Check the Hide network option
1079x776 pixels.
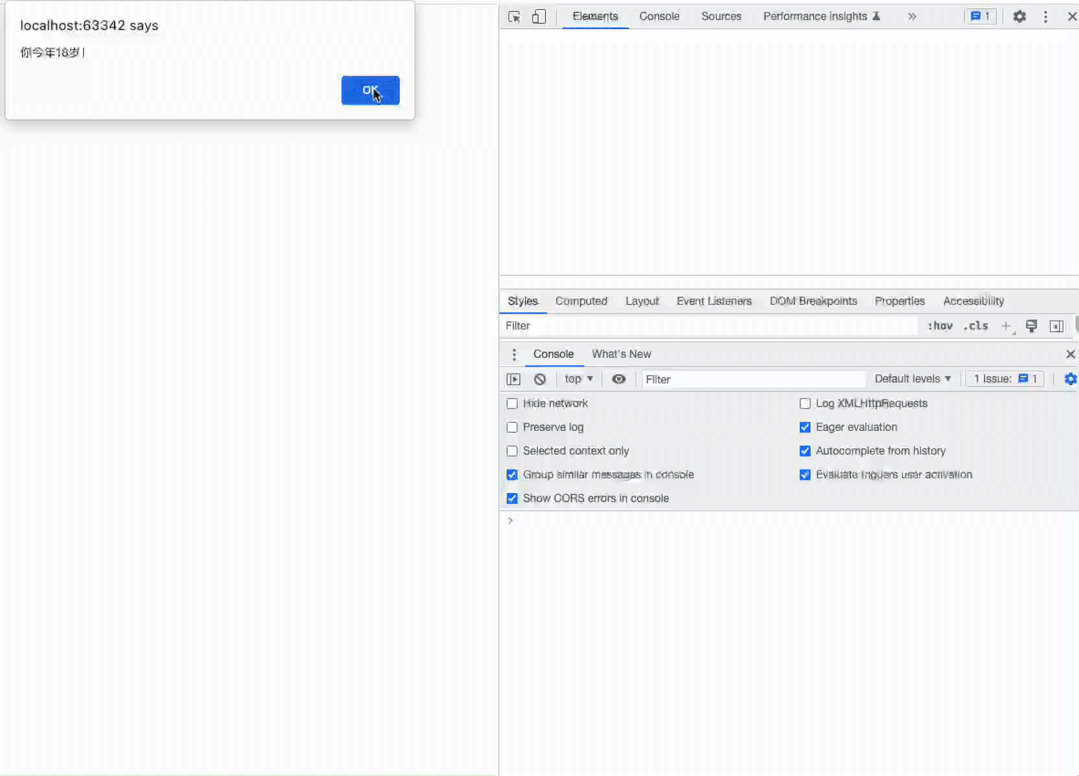511,403
